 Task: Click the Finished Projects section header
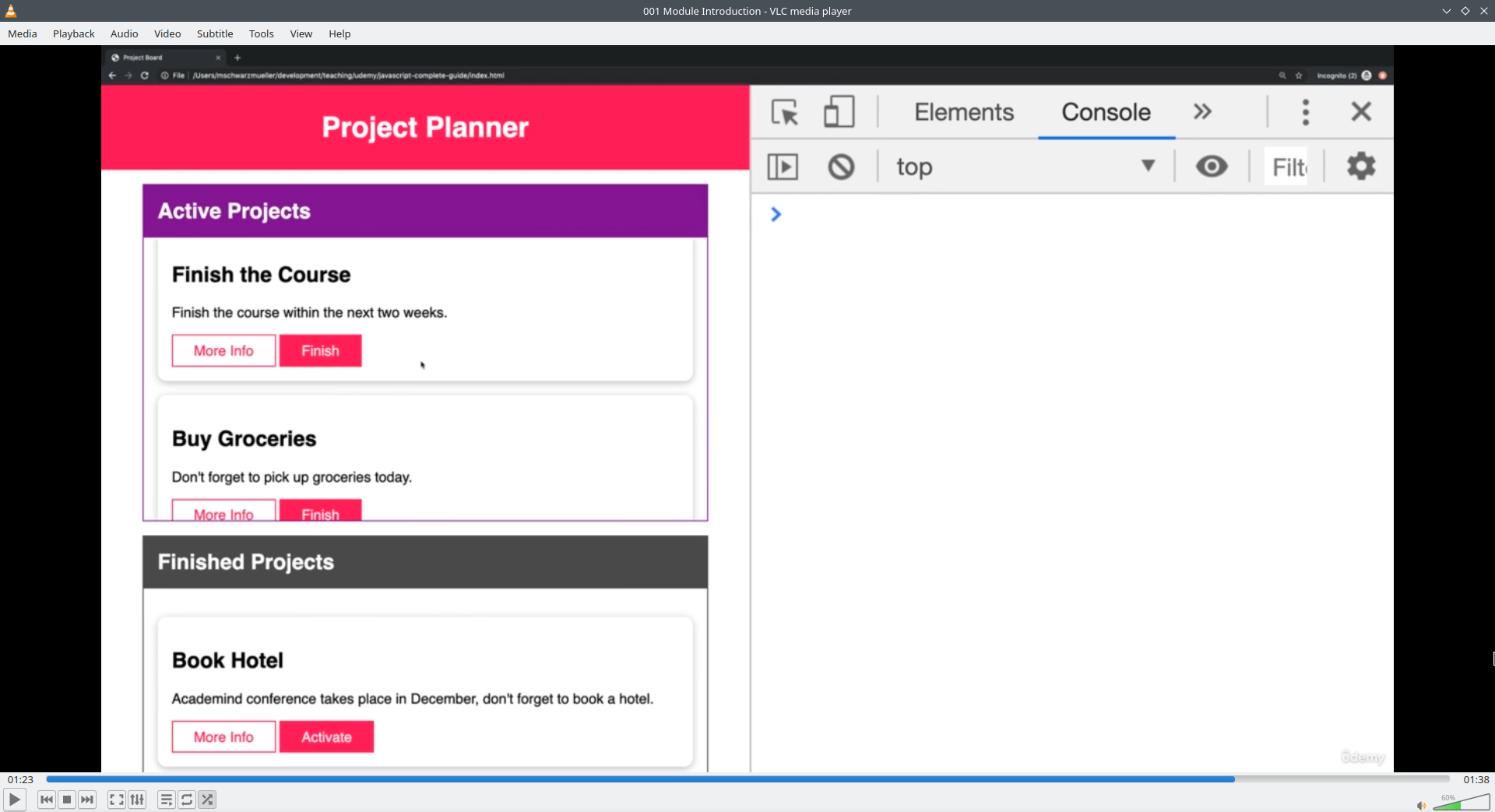425,562
